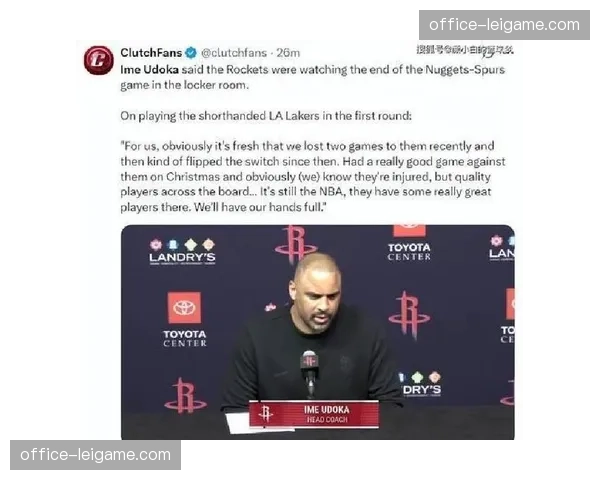Screen dimensions: 600x480
Task: Click the blue verified badge
Action: pyautogui.click(x=191, y=53)
